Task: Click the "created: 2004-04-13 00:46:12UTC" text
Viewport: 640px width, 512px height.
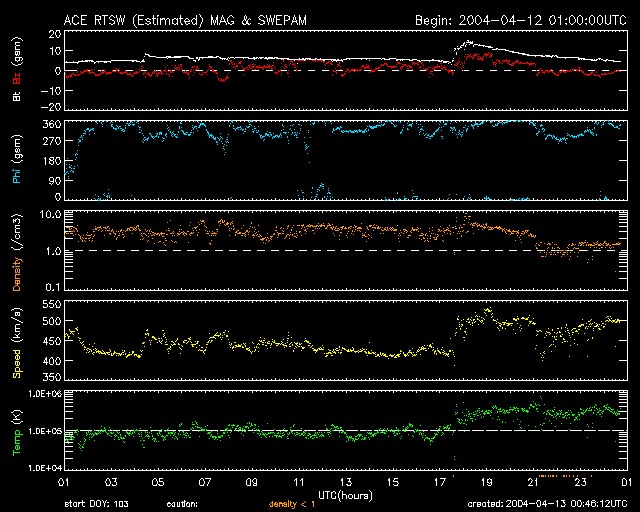Action: [547, 504]
